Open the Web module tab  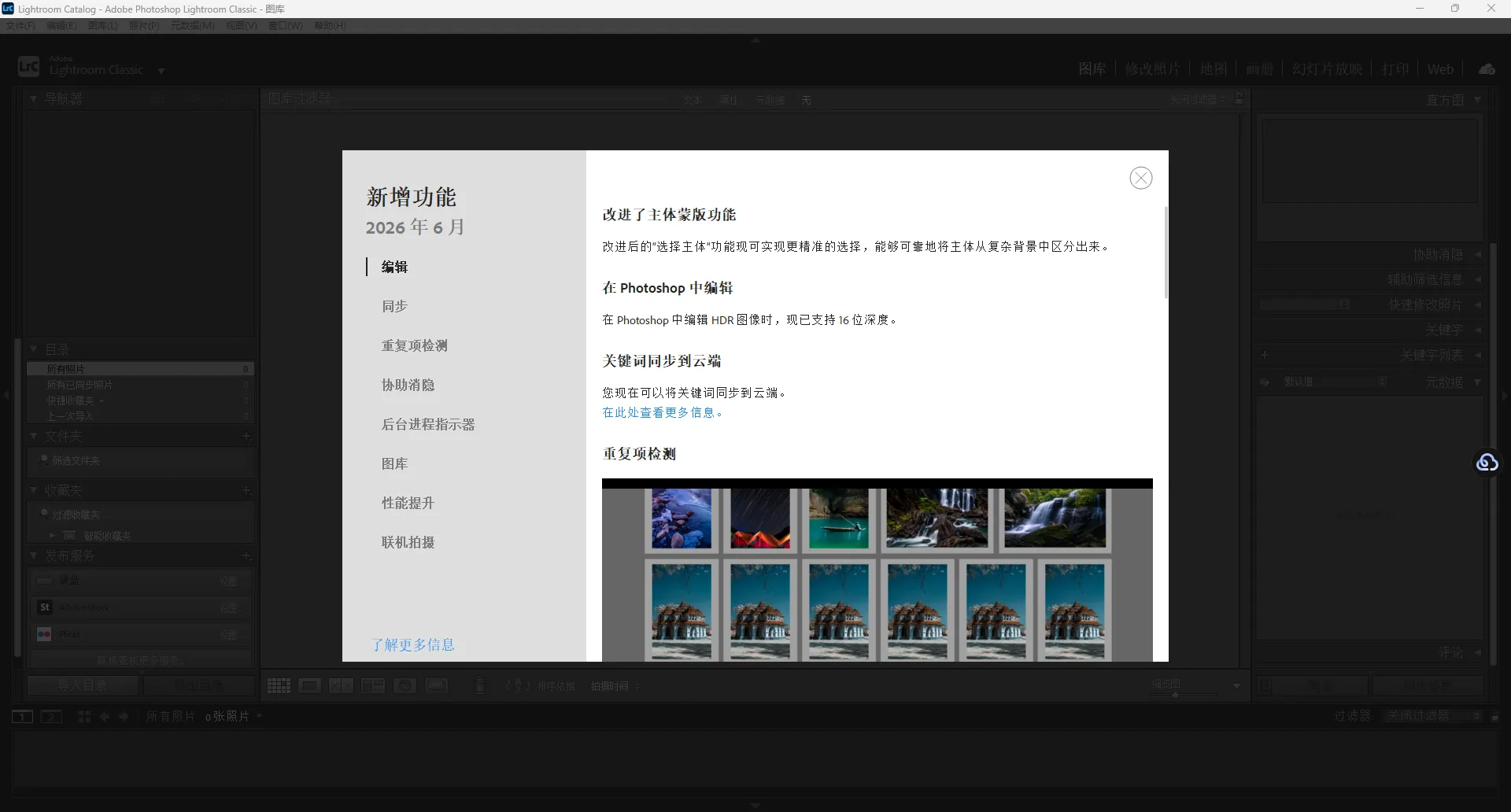pos(1440,69)
